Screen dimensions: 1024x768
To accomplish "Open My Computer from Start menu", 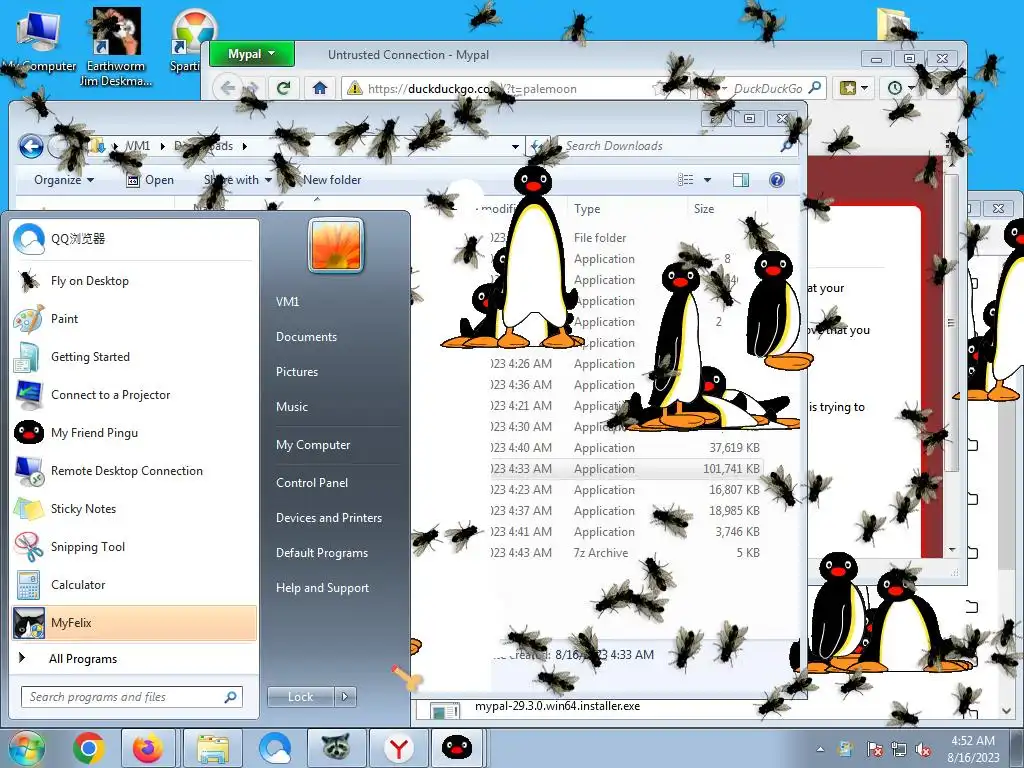I will pyautogui.click(x=313, y=445).
